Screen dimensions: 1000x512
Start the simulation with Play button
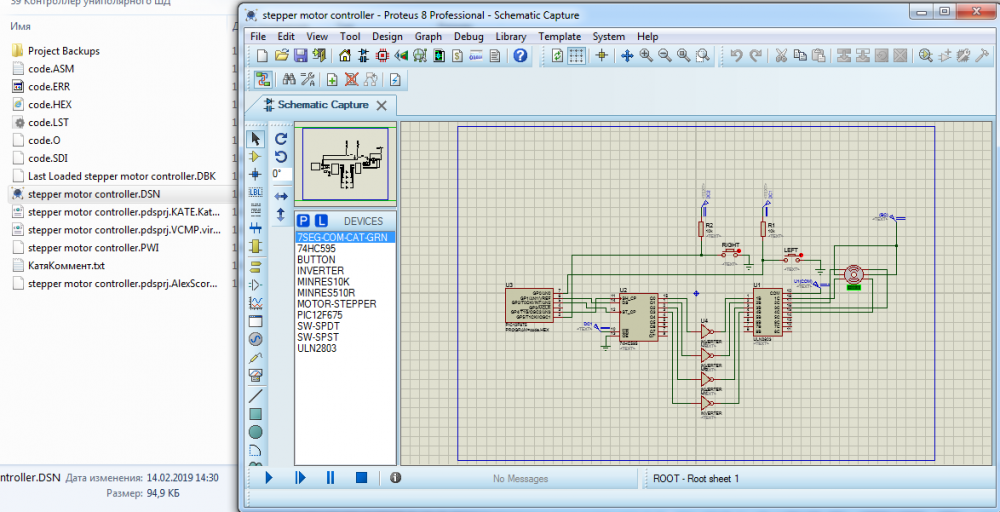[x=269, y=478]
